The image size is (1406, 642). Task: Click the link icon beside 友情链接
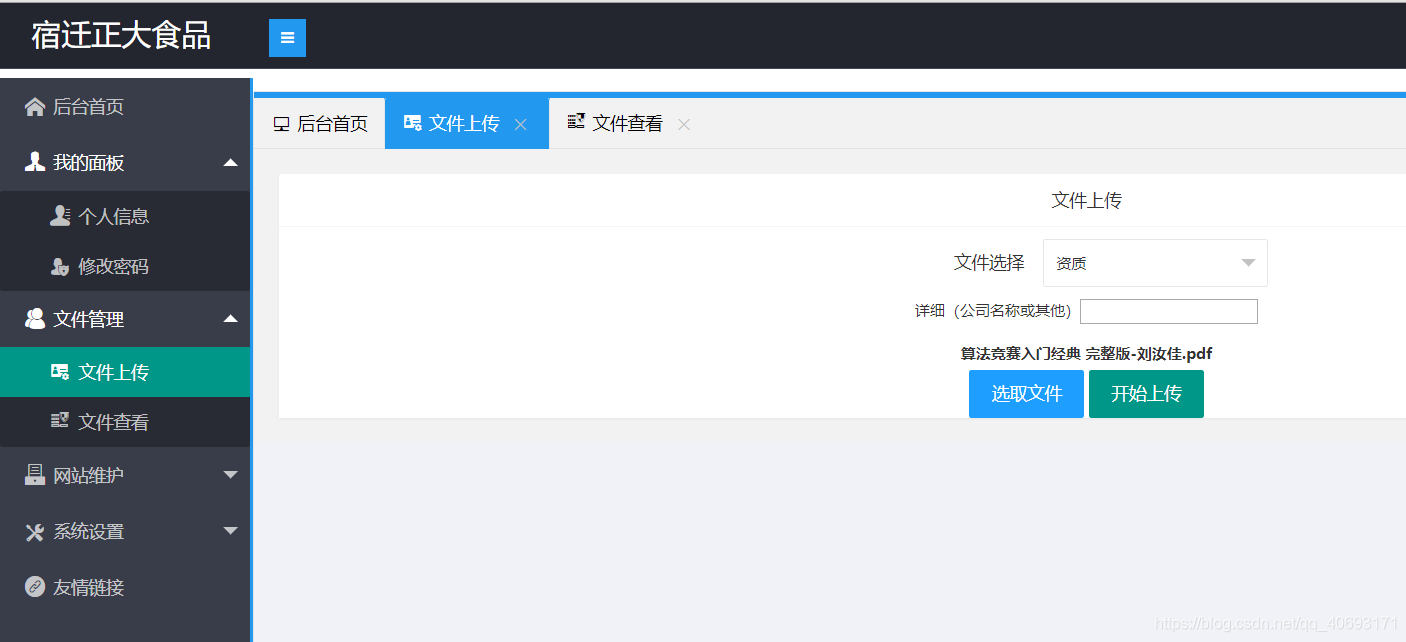[x=35, y=587]
